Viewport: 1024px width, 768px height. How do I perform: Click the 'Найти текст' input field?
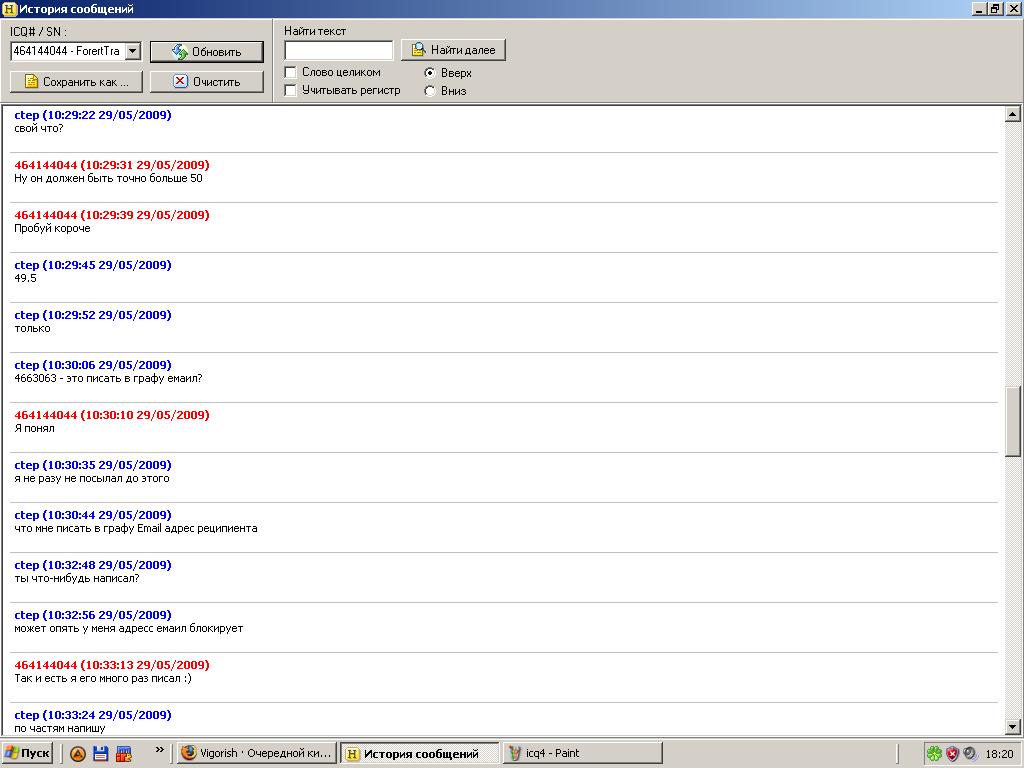(x=338, y=50)
